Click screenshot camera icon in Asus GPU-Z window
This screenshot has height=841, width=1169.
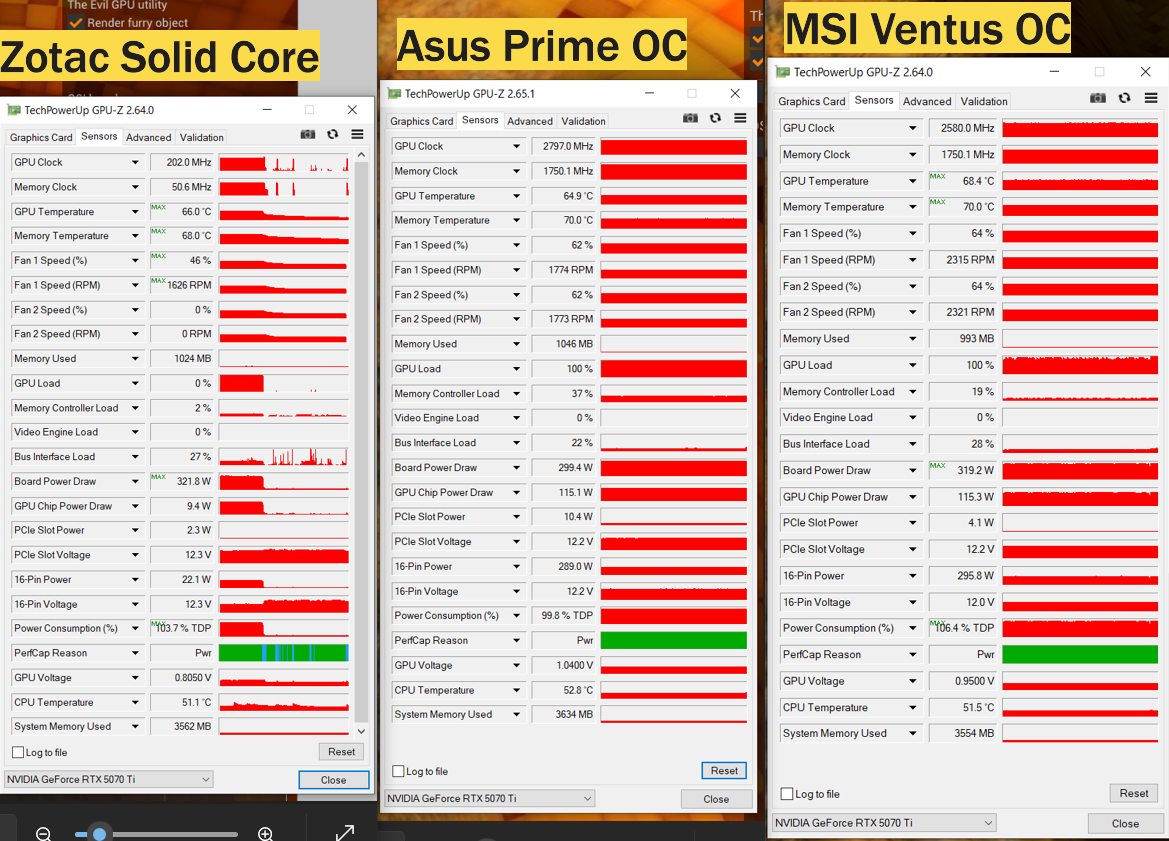[690, 118]
